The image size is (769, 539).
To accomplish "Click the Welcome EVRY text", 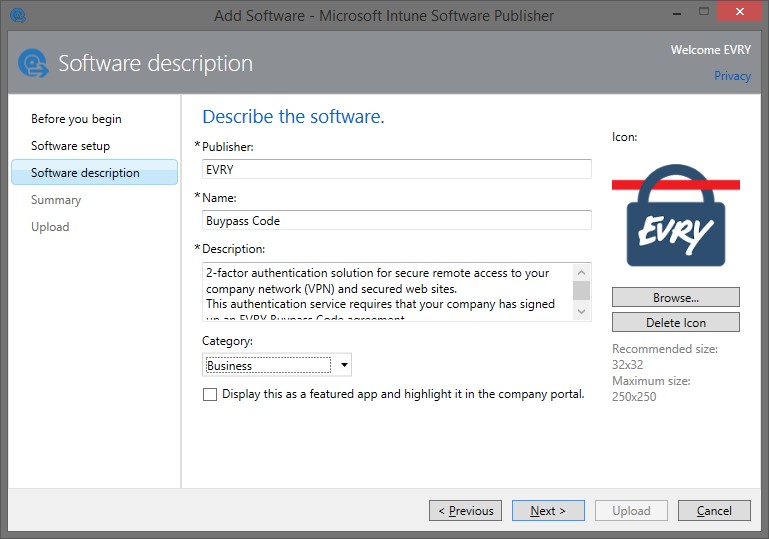I will (x=711, y=50).
